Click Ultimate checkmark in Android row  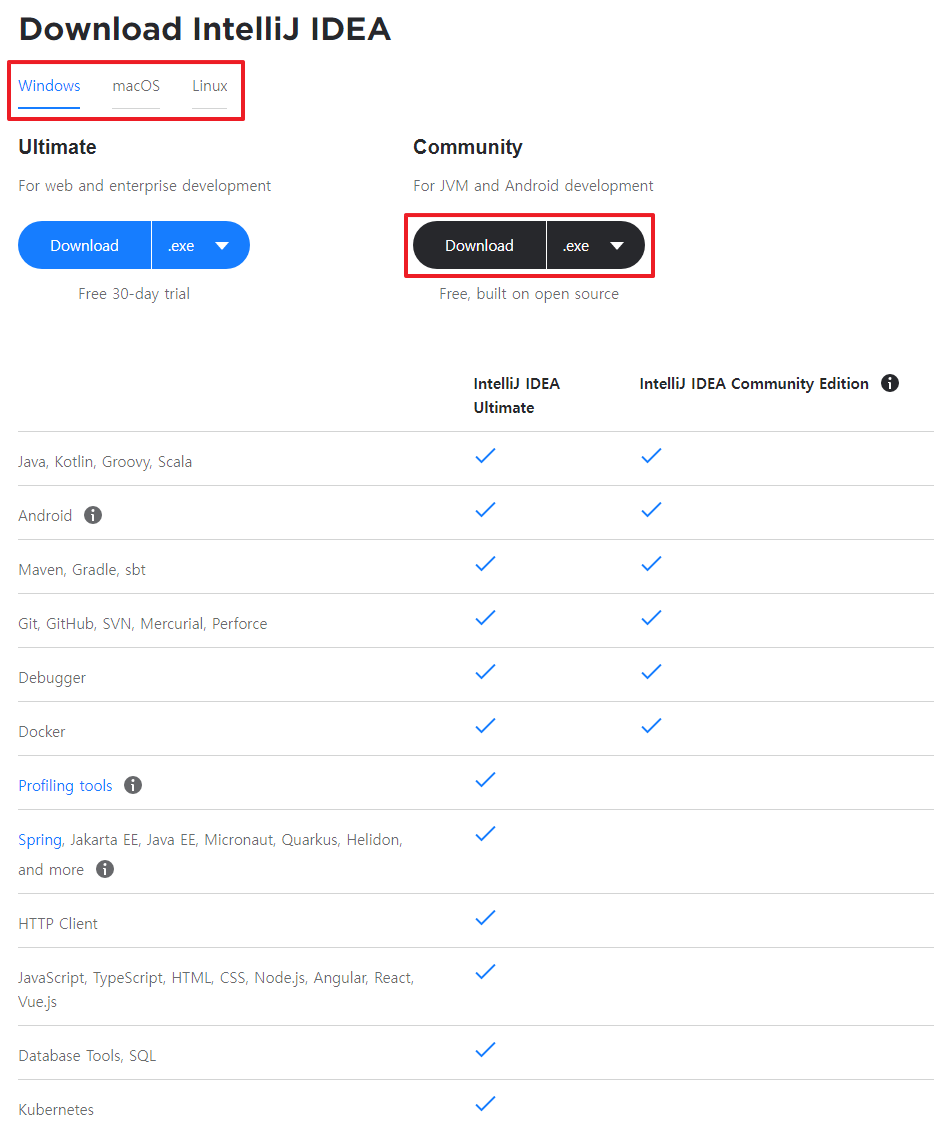pyautogui.click(x=485, y=510)
